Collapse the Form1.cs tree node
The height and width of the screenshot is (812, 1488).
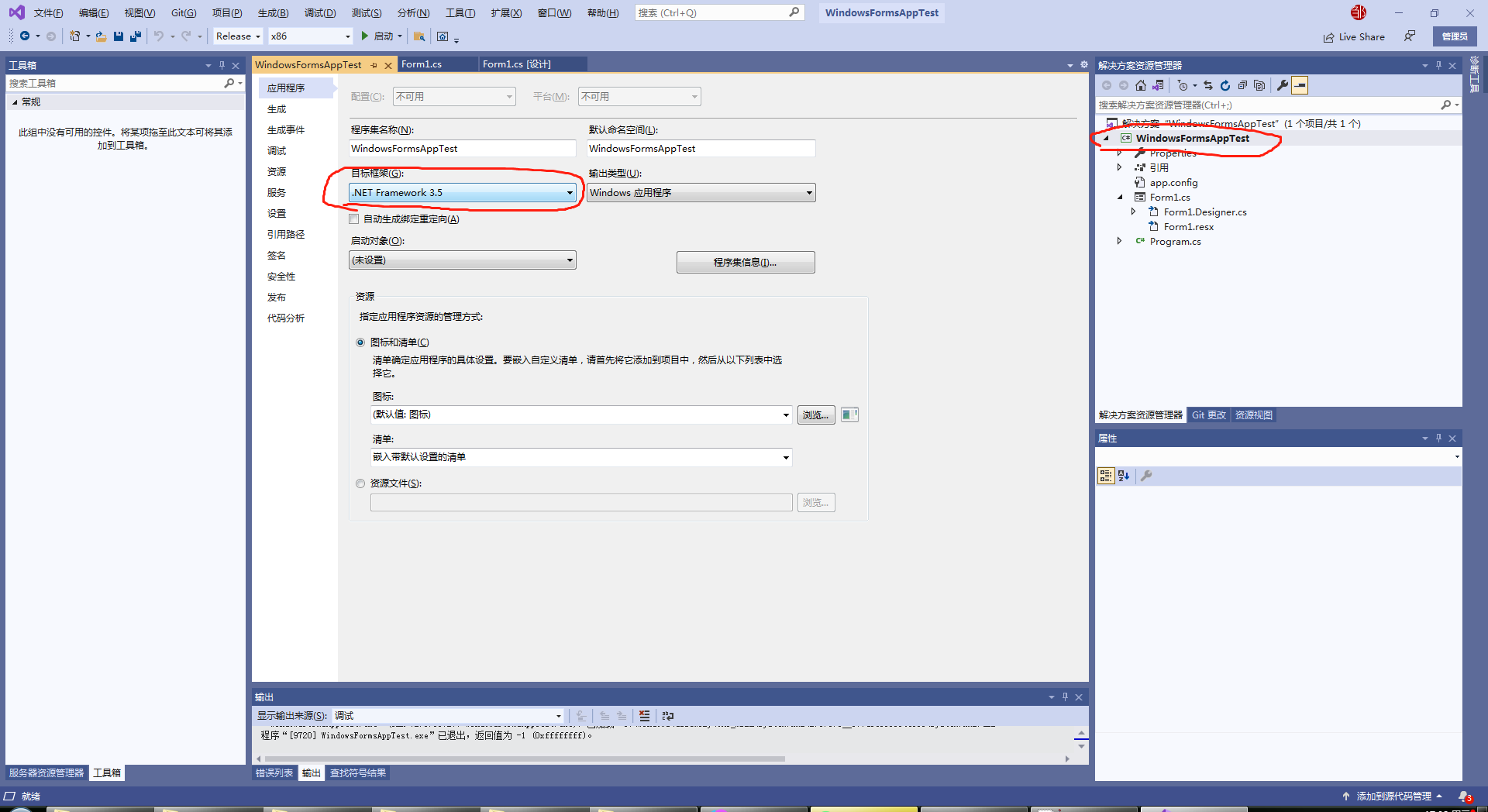click(1119, 197)
